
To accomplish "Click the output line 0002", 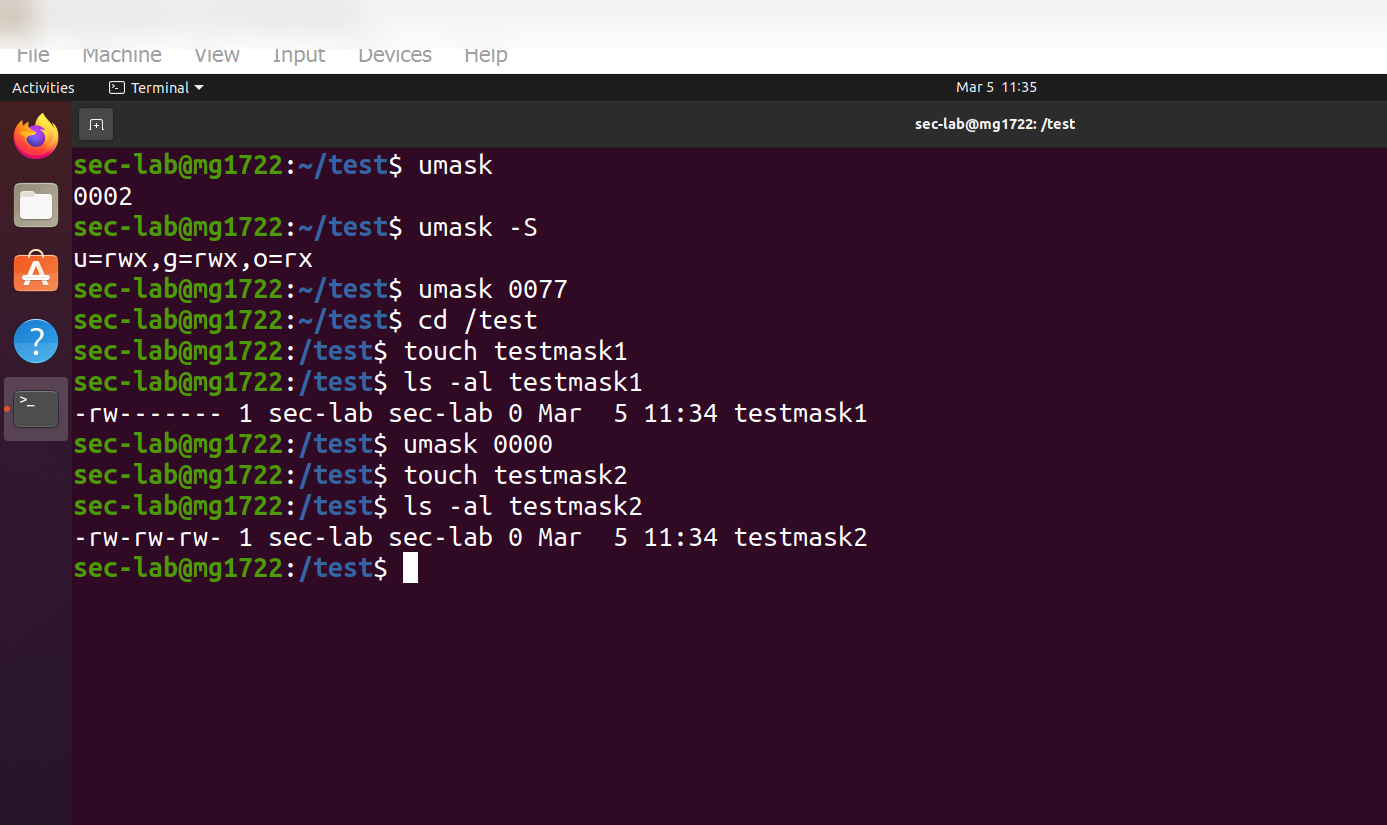I will (x=103, y=196).
